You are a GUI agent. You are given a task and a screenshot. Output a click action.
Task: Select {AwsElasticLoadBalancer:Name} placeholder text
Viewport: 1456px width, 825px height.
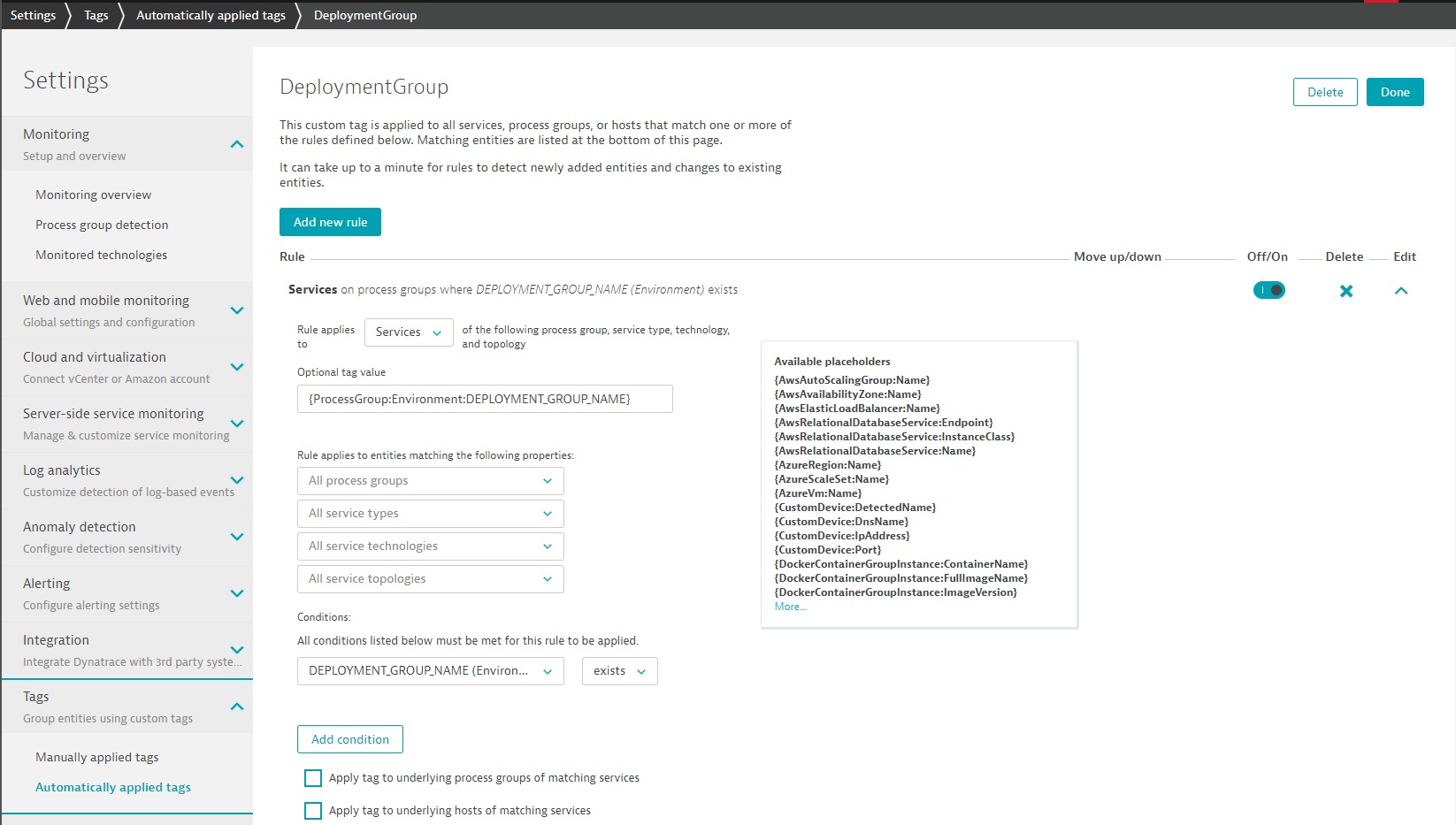click(x=856, y=409)
